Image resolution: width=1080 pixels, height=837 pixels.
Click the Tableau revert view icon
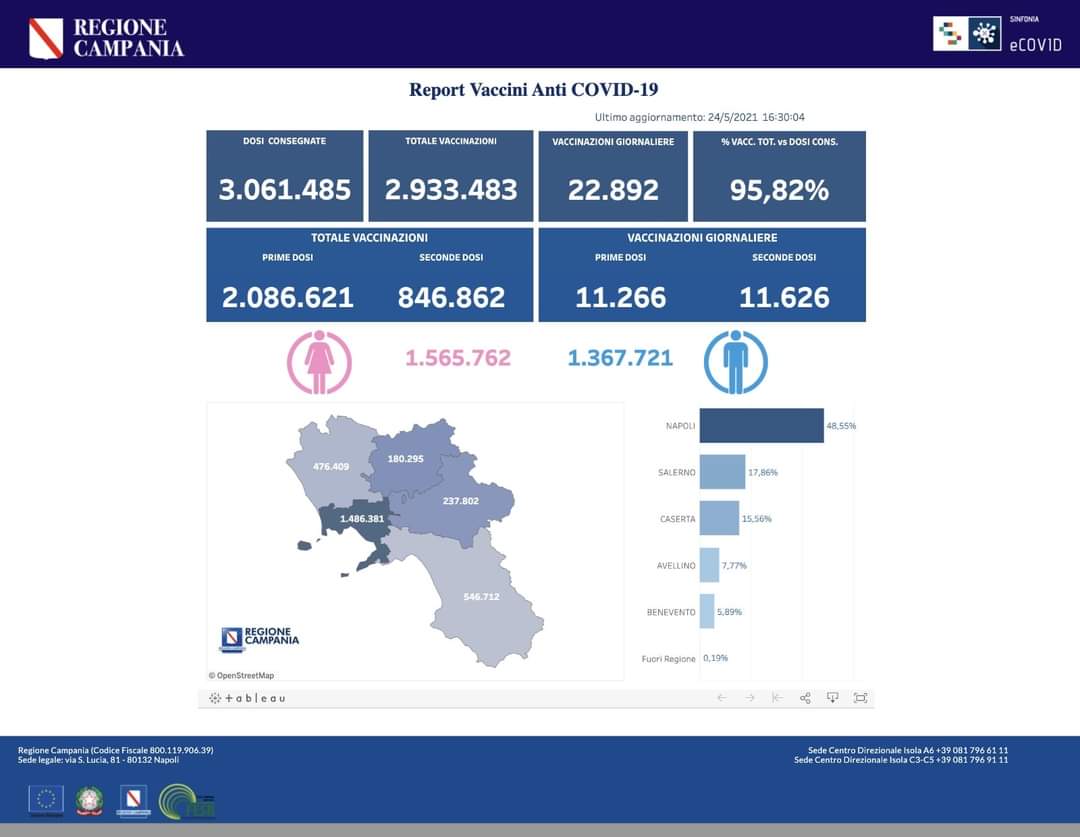pyautogui.click(x=777, y=698)
